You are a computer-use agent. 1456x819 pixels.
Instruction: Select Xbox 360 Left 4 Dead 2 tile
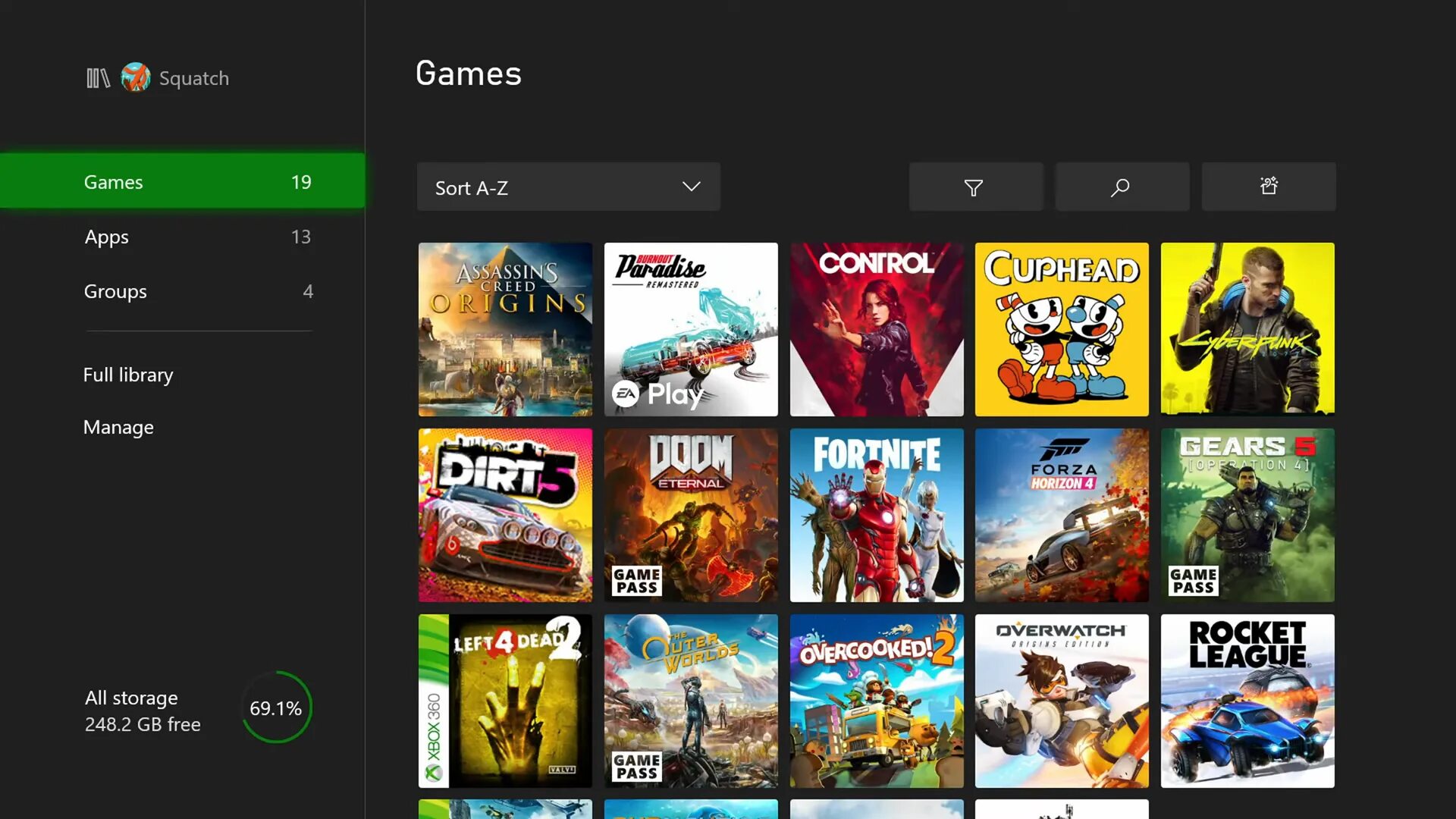pyautogui.click(x=505, y=701)
